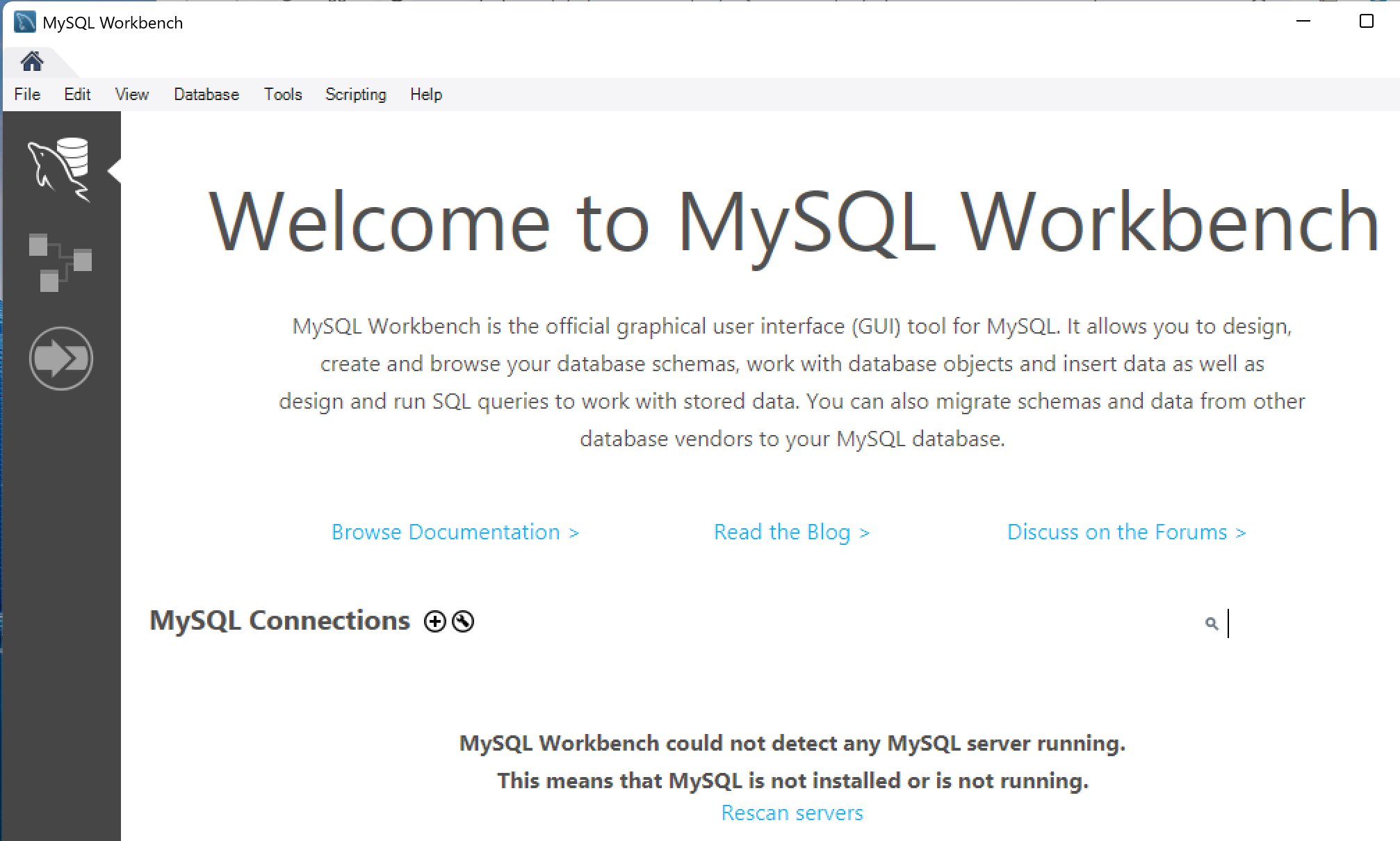1400x841 pixels.
Task: Open the Database menu
Action: [206, 95]
